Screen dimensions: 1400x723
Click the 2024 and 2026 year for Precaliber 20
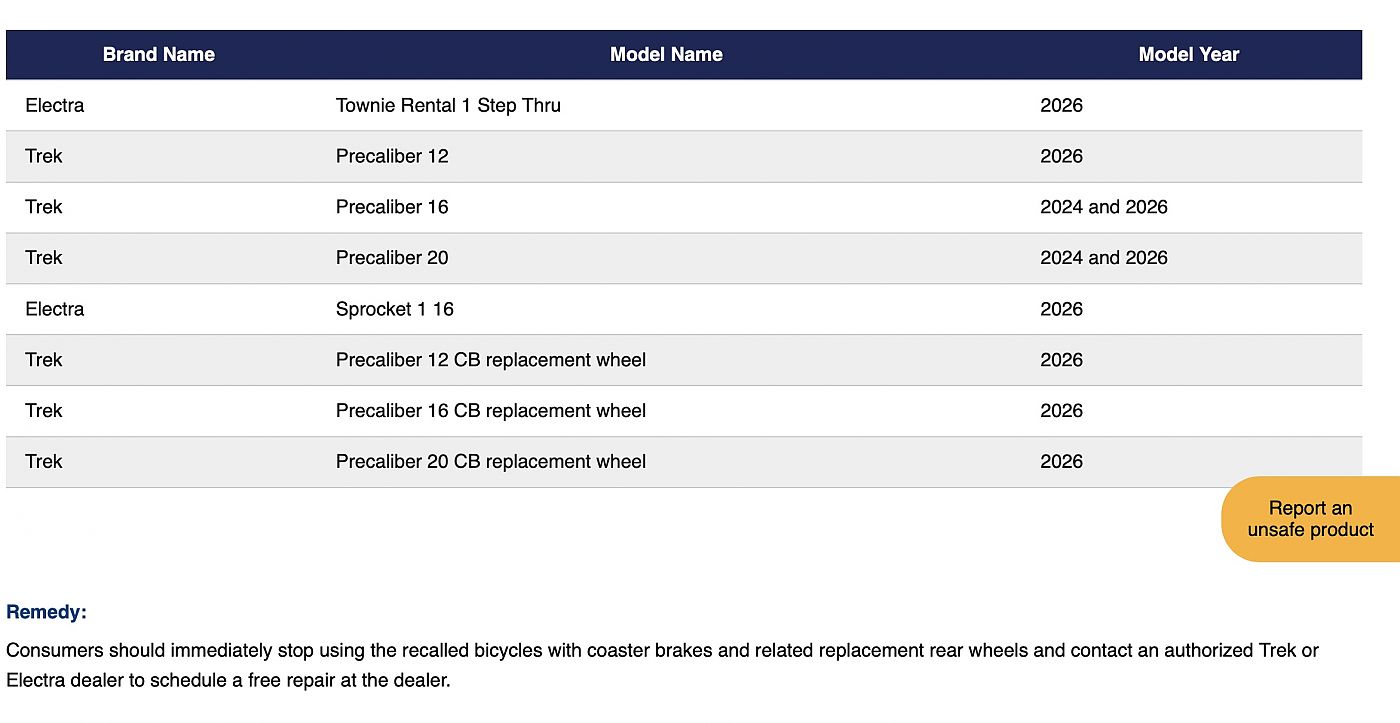(x=1103, y=258)
